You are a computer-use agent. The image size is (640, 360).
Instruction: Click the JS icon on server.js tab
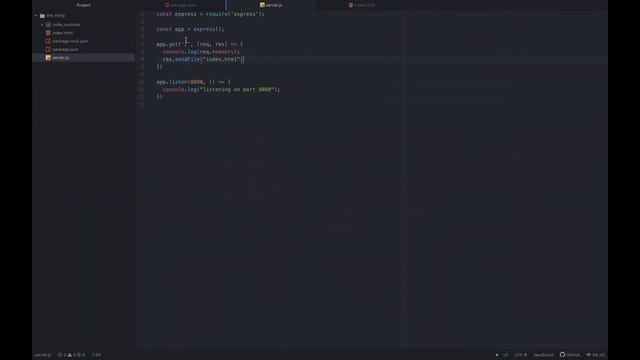pyautogui.click(x=262, y=5)
